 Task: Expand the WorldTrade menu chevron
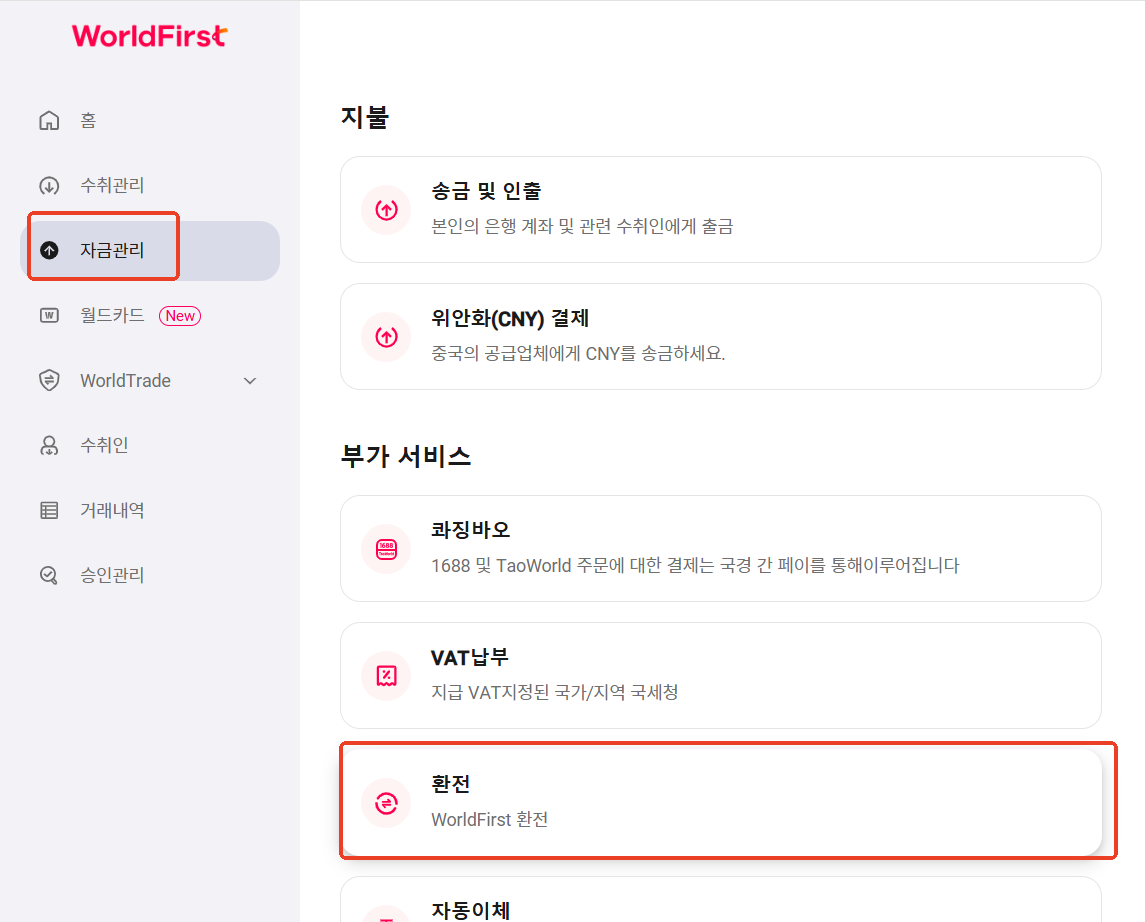tap(250, 380)
